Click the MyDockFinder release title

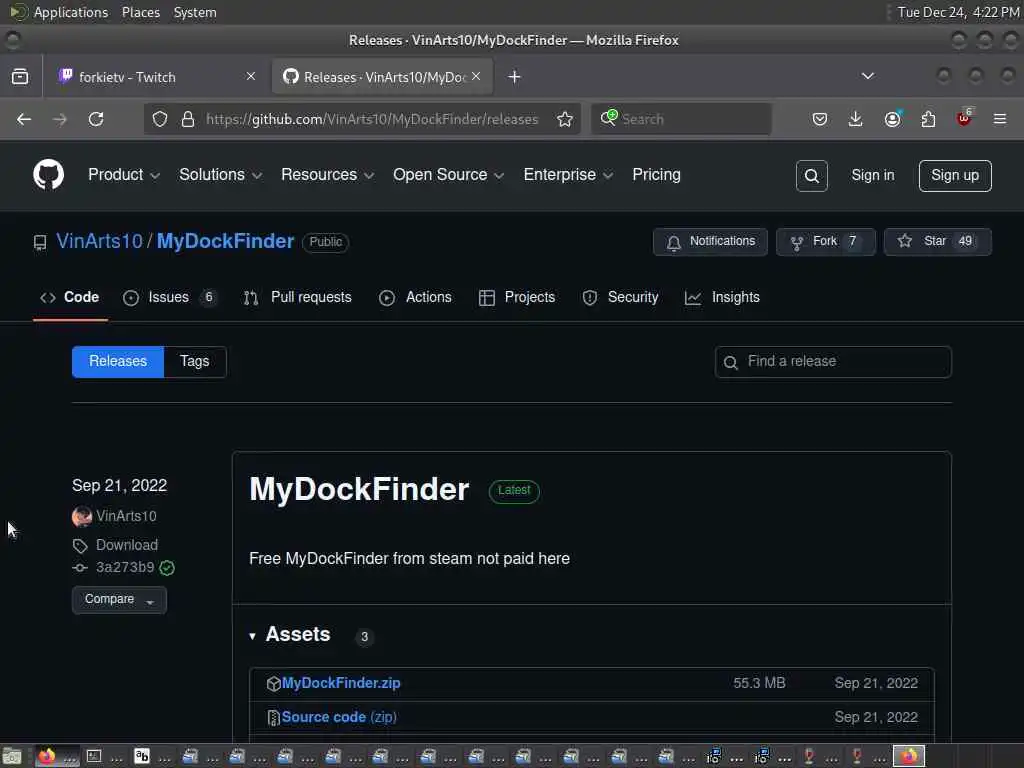[359, 490]
